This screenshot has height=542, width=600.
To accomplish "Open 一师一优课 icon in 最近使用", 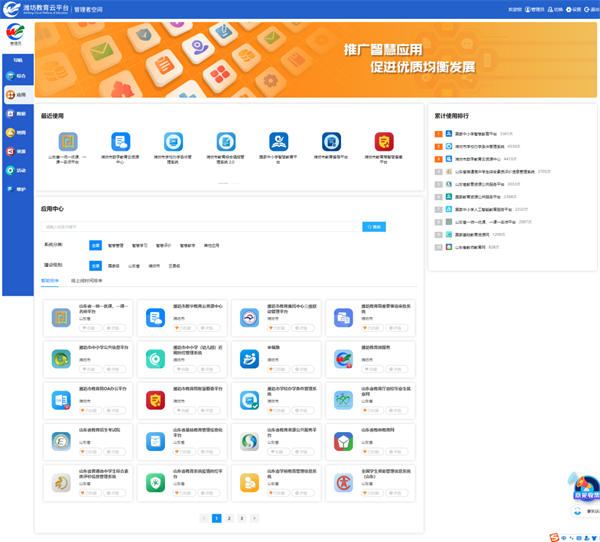I will (x=68, y=142).
